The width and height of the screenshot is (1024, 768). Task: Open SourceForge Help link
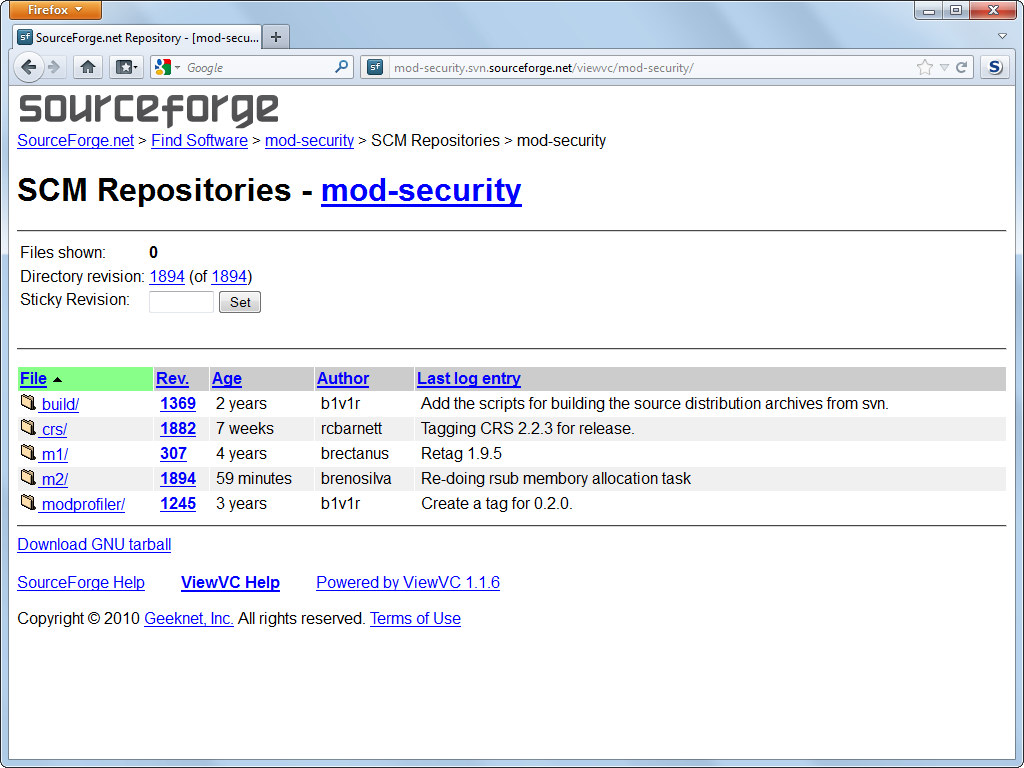pos(81,583)
